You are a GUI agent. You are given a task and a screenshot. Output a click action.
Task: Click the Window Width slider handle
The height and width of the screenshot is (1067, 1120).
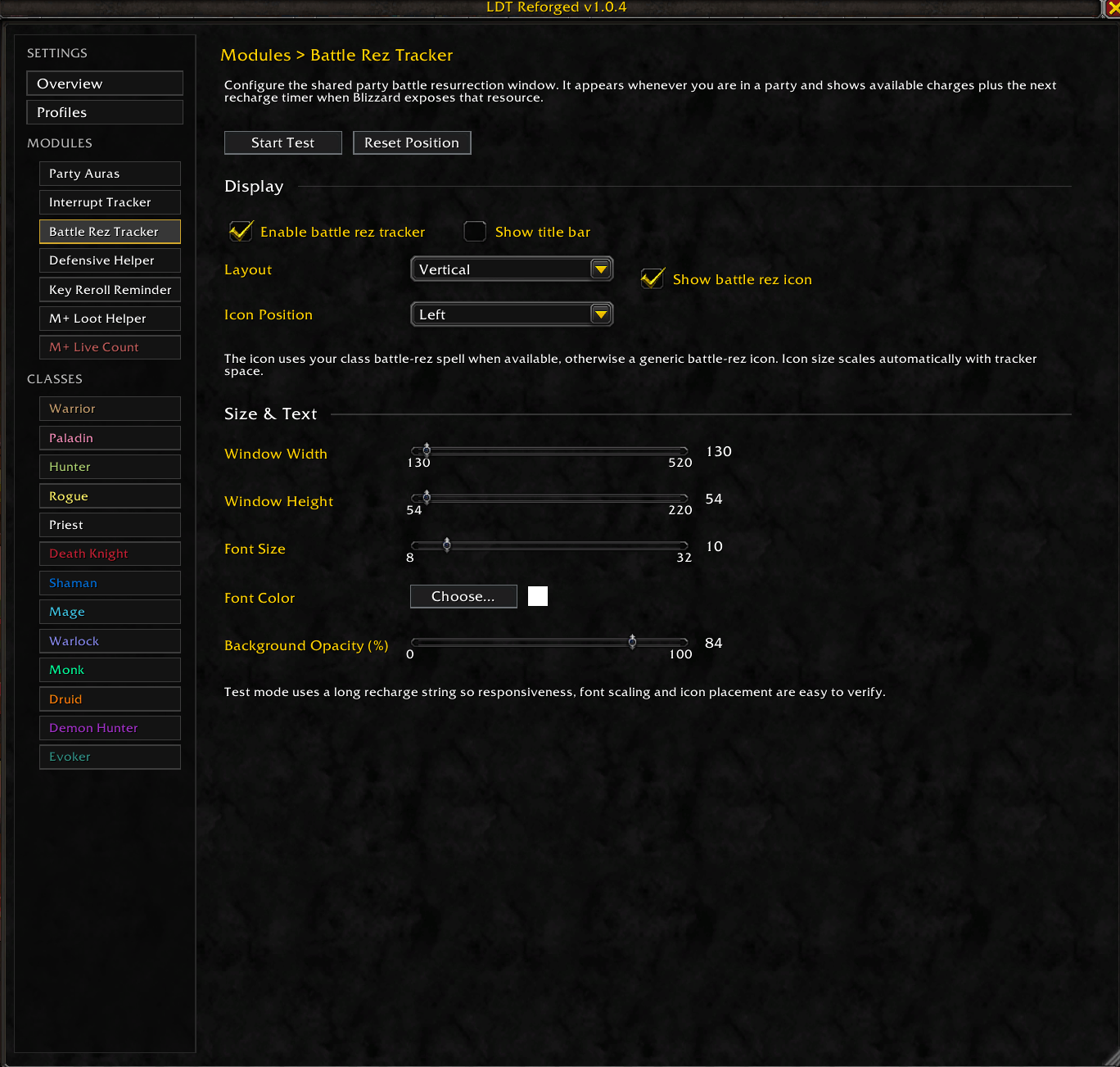click(427, 450)
